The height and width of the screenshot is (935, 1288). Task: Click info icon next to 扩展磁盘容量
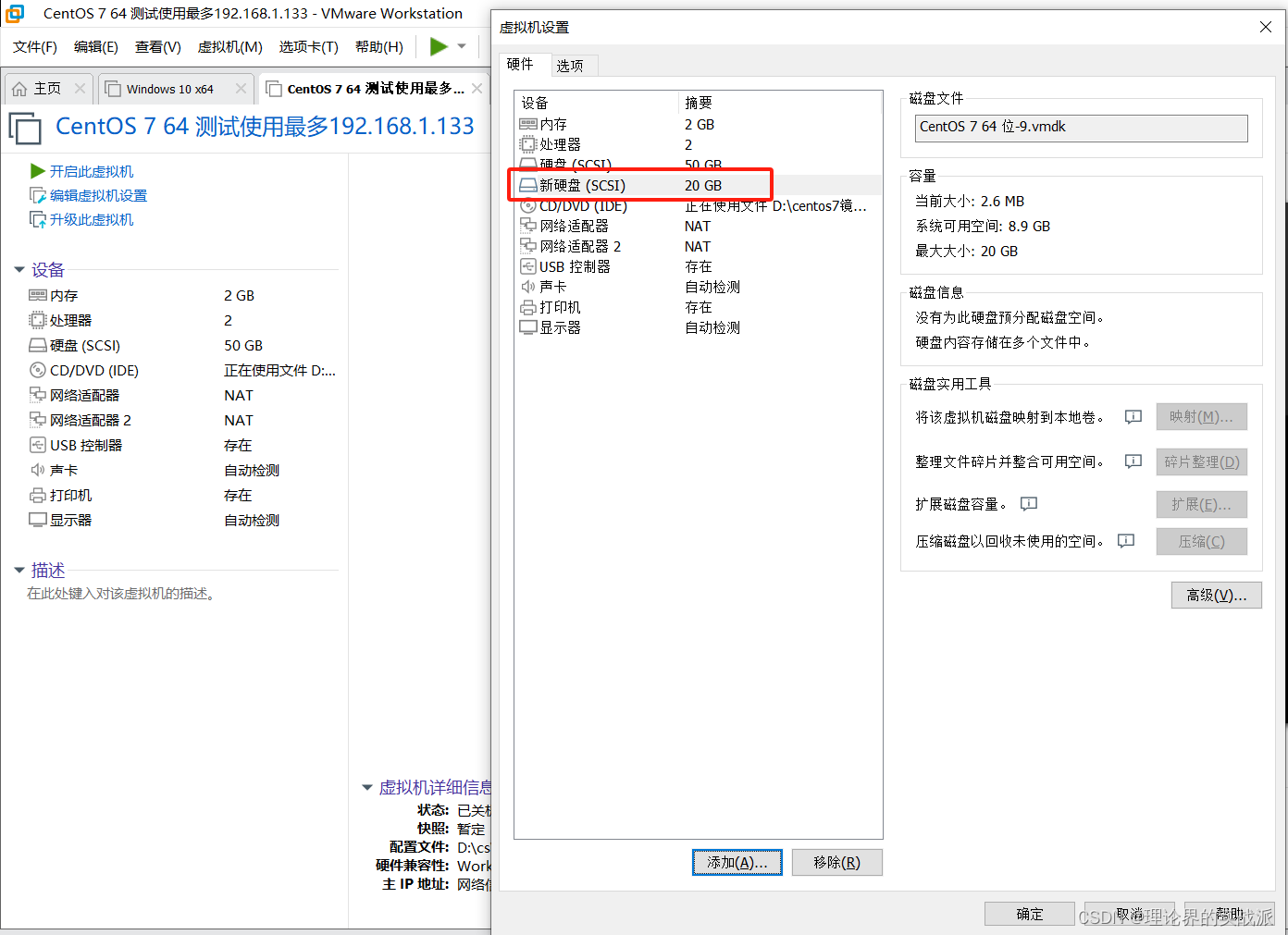pyautogui.click(x=1029, y=504)
